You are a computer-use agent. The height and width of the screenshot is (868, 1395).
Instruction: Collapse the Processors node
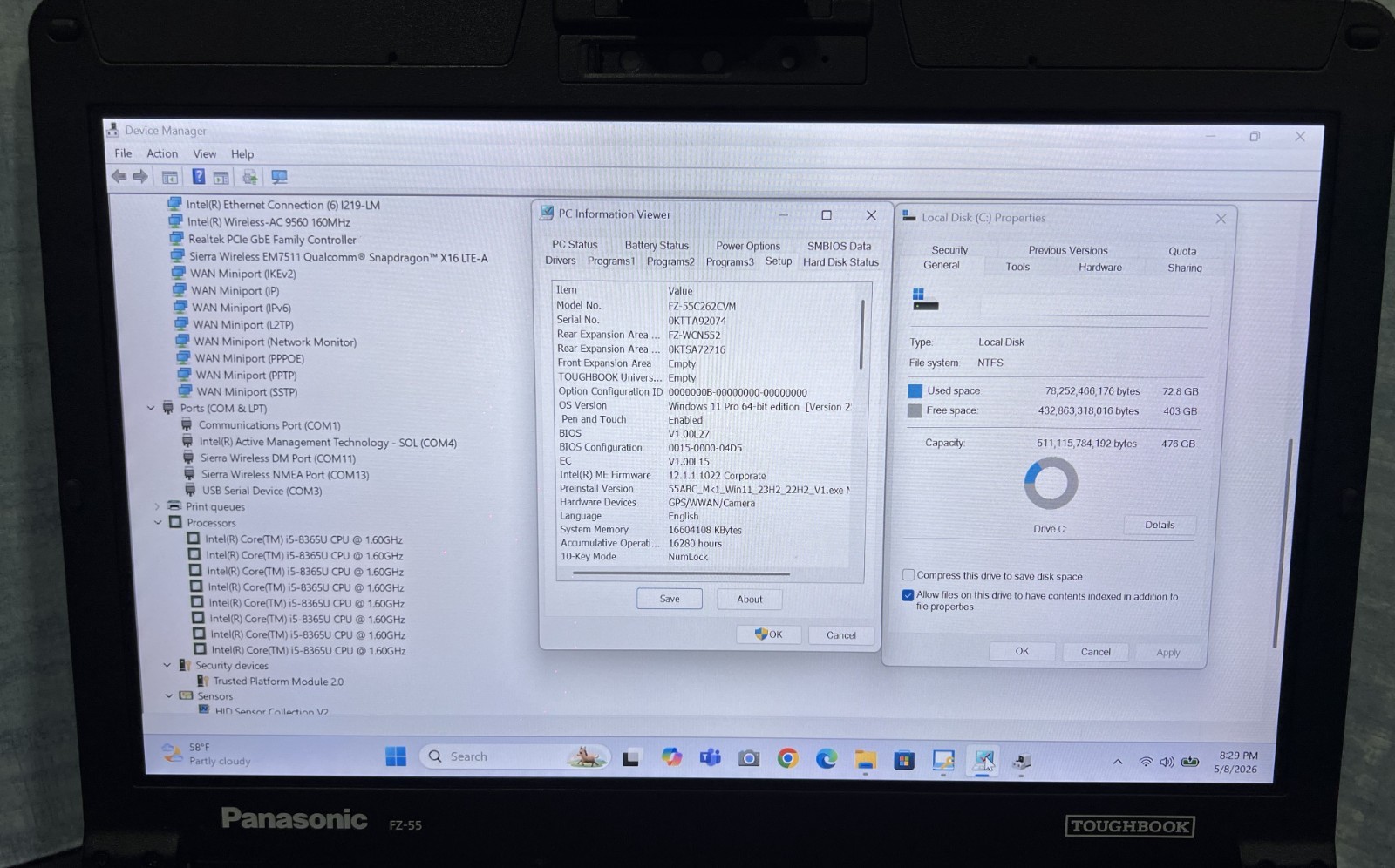pyautogui.click(x=159, y=523)
